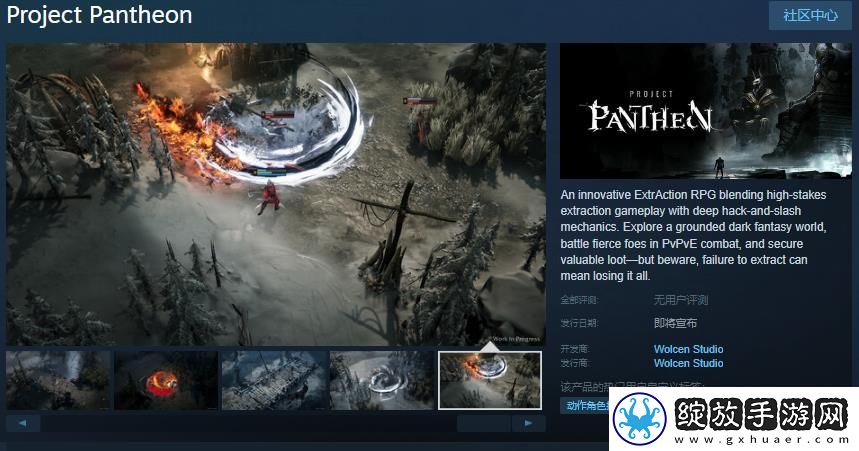Select the second thumbnail with red circle
Viewport: 859px width, 451px height.
(166, 380)
